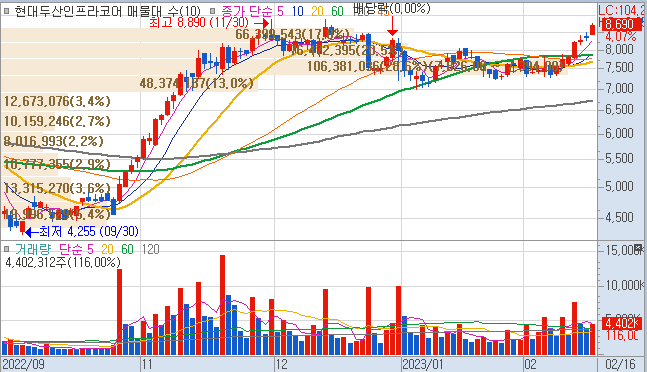Image resolution: width=647 pixels, height=372 pixels.
Task: Click the 2022/09 date axis label
Action: (x=24, y=365)
